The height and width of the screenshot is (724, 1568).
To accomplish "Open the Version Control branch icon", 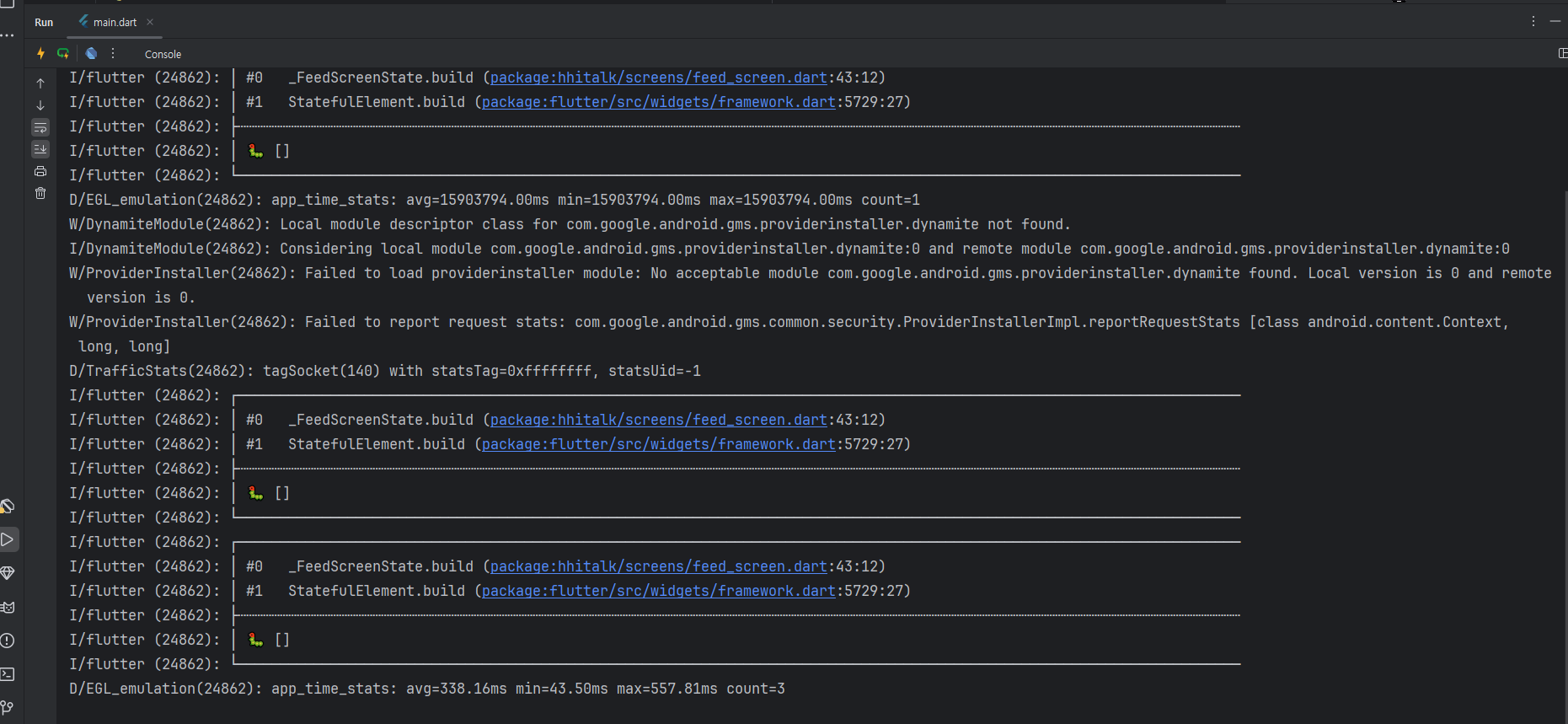I will pos(8,707).
